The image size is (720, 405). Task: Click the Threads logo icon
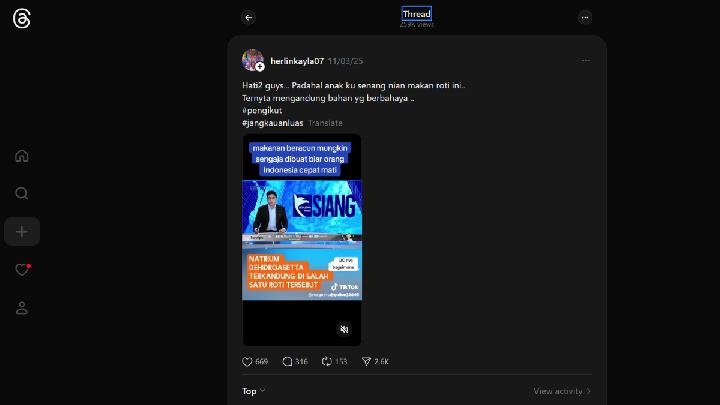(x=21, y=18)
